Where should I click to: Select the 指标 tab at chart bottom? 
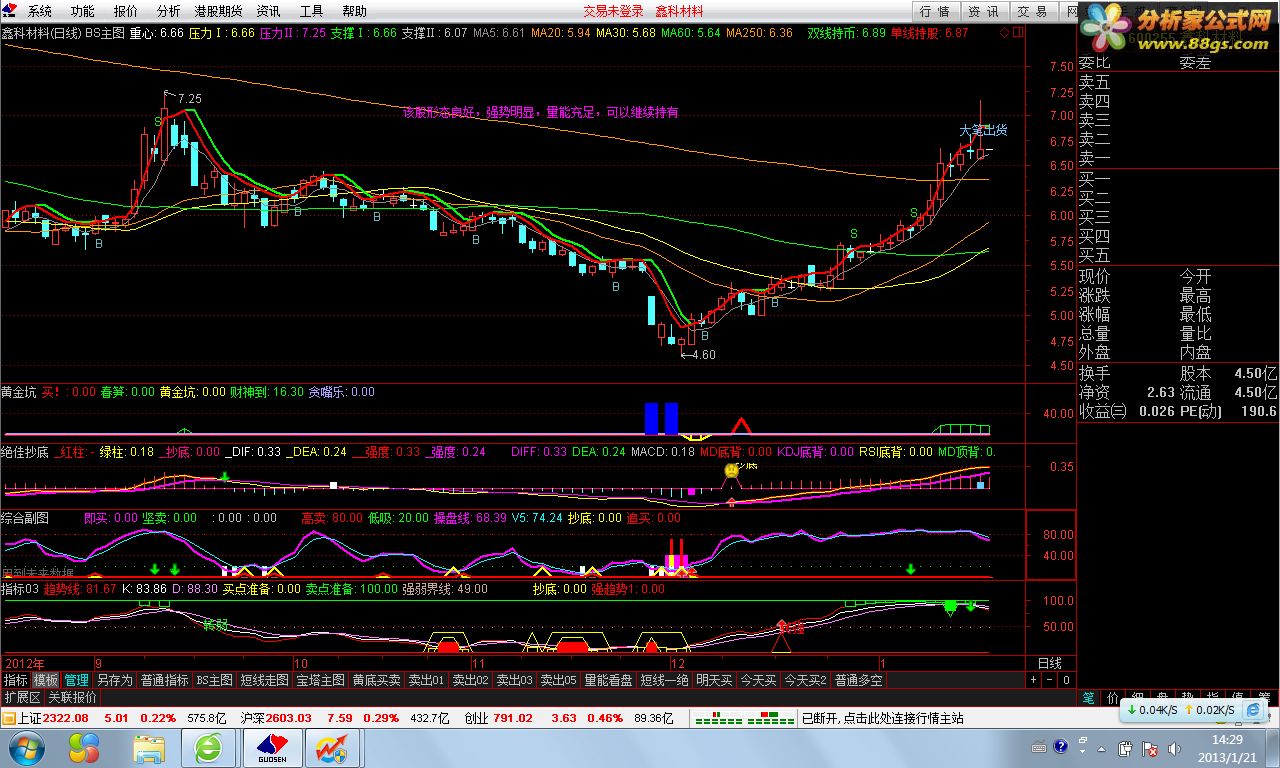15,680
